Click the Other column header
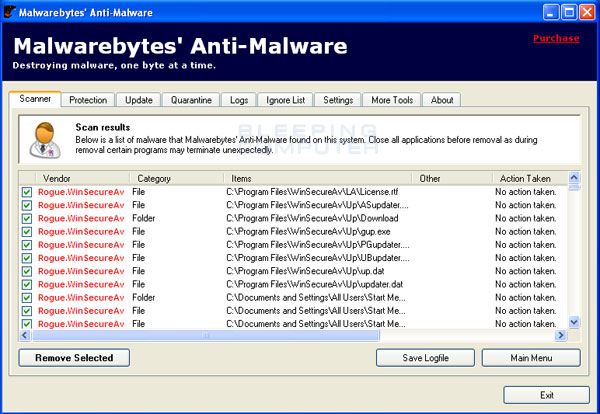Viewport: 600px width, 414px height. click(452, 178)
